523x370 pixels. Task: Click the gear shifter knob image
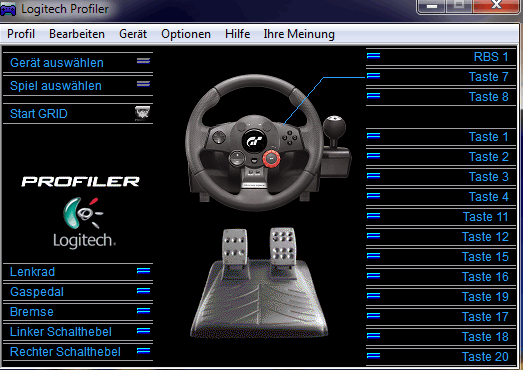click(x=335, y=128)
